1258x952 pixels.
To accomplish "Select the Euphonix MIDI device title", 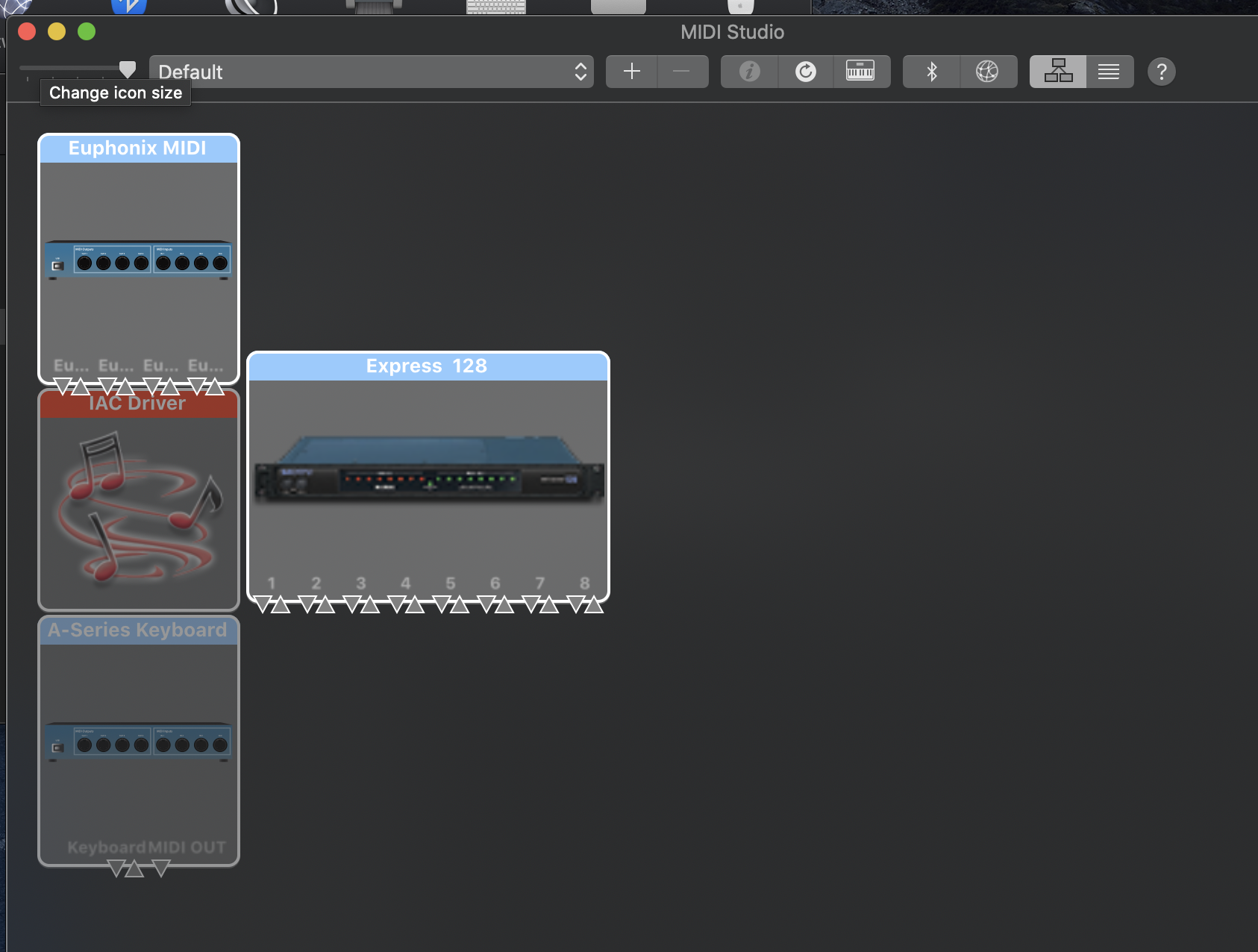I will [x=137, y=148].
